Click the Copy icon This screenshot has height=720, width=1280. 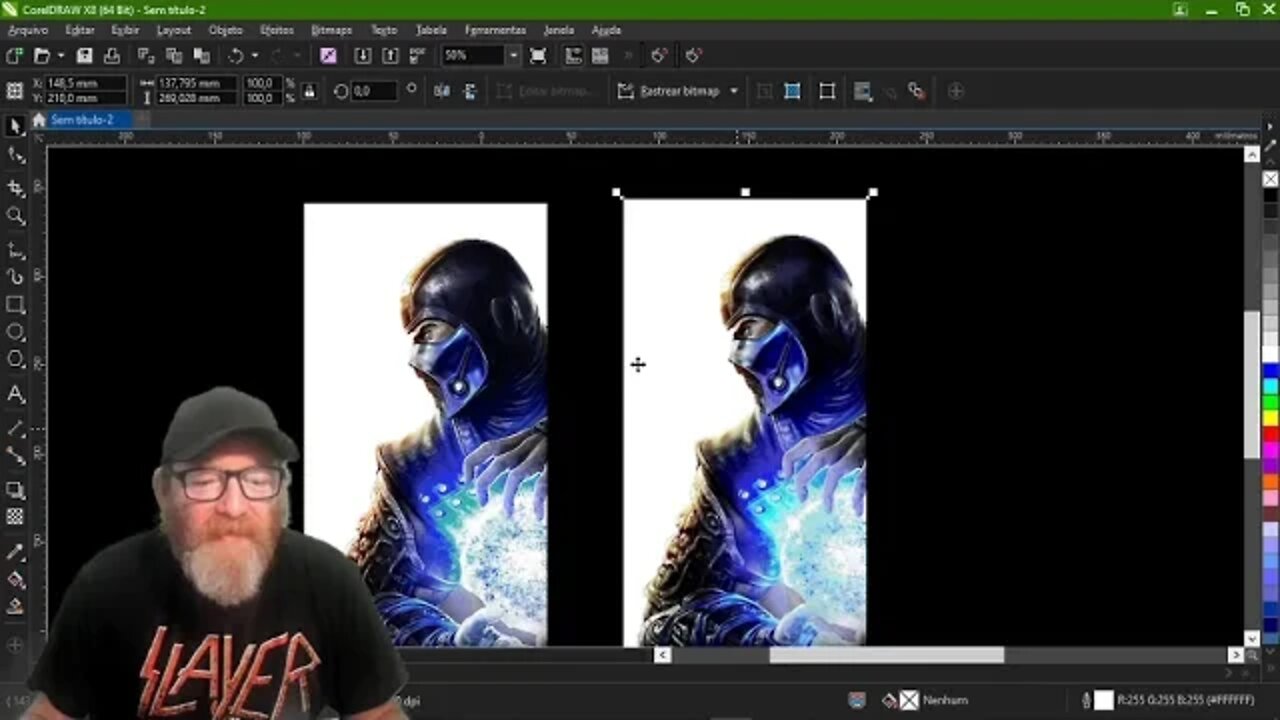[174, 56]
